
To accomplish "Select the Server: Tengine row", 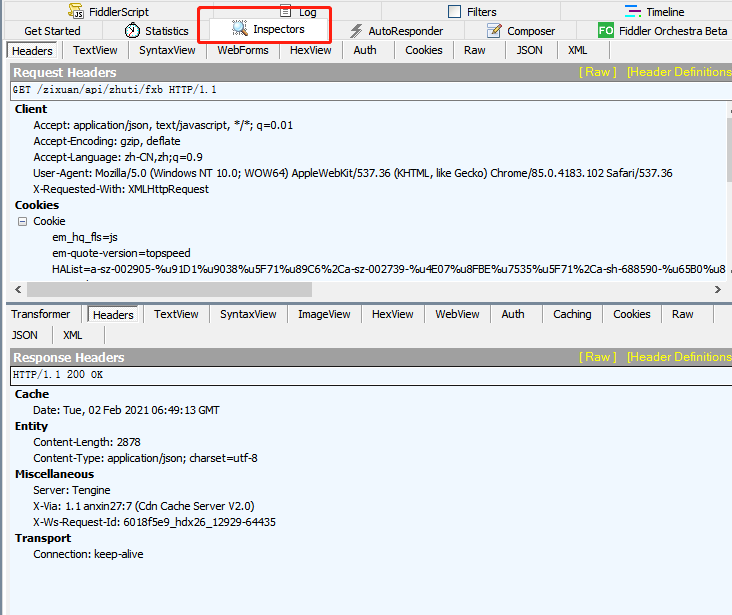I will [x=72, y=490].
